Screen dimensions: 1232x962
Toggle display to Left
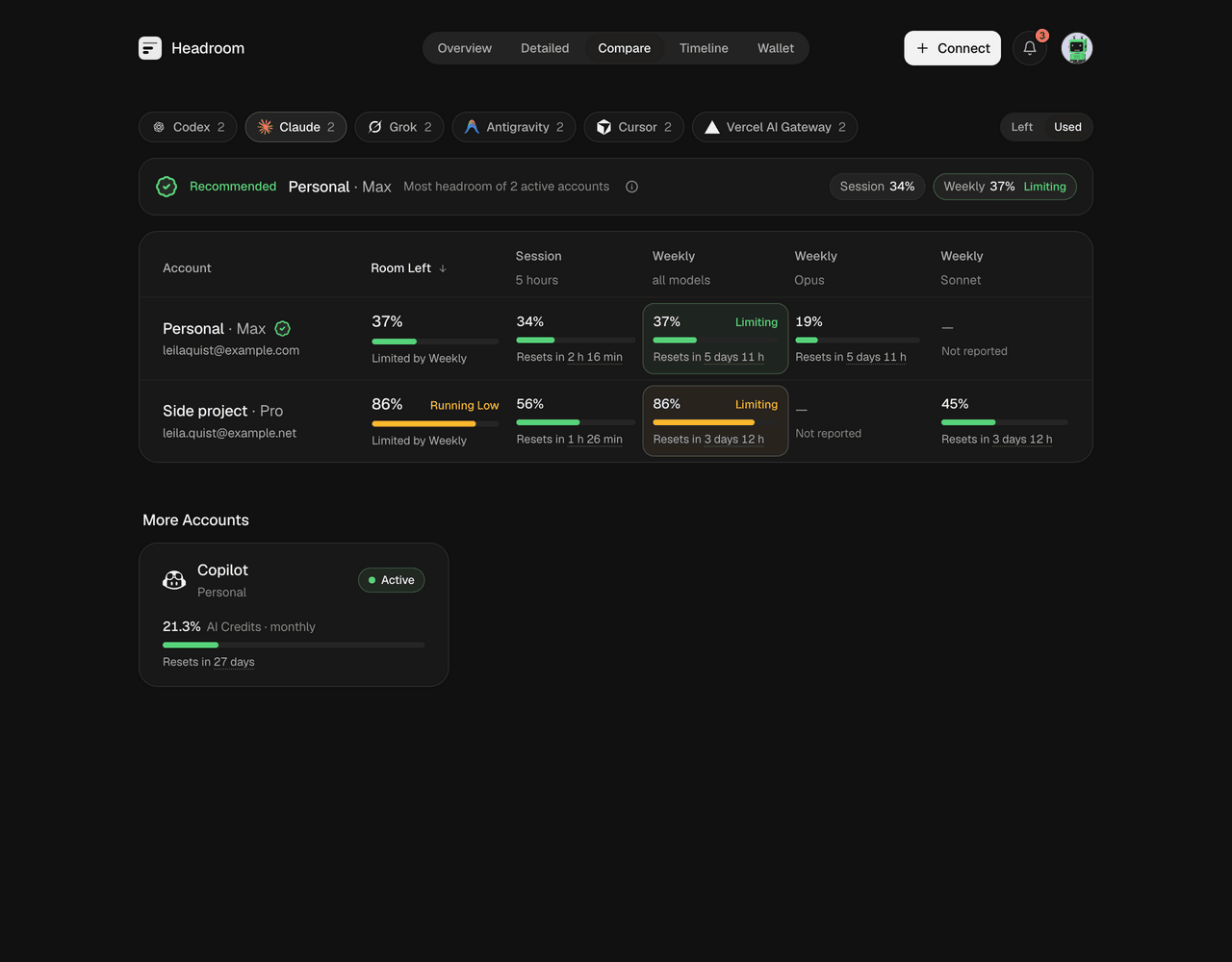click(1022, 127)
